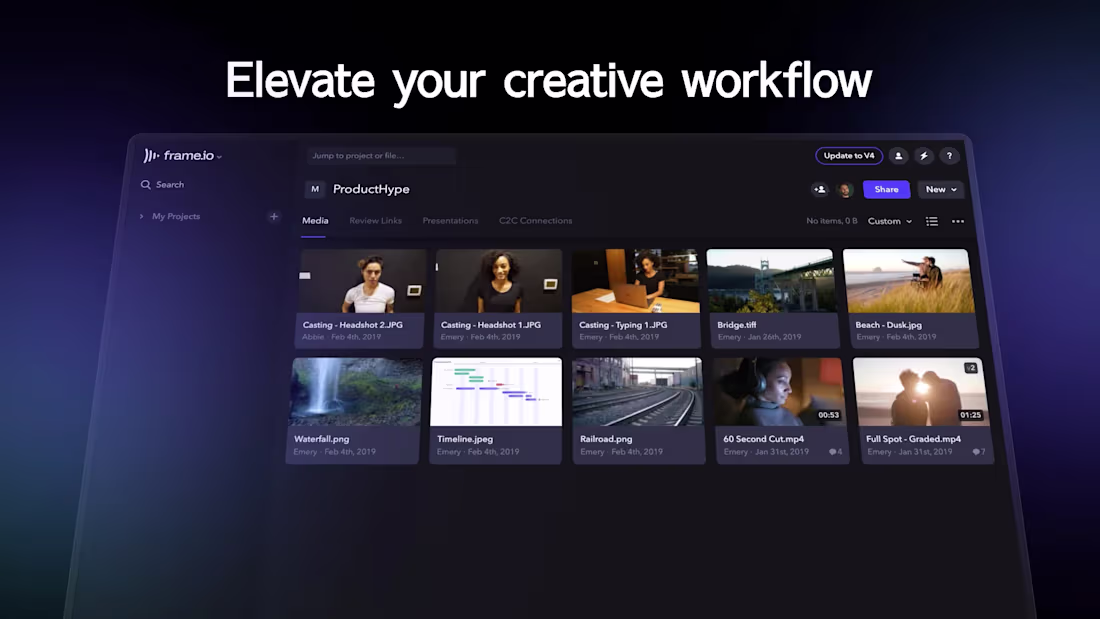Click the account profile icon
This screenshot has height=619, width=1100.
coord(897,156)
